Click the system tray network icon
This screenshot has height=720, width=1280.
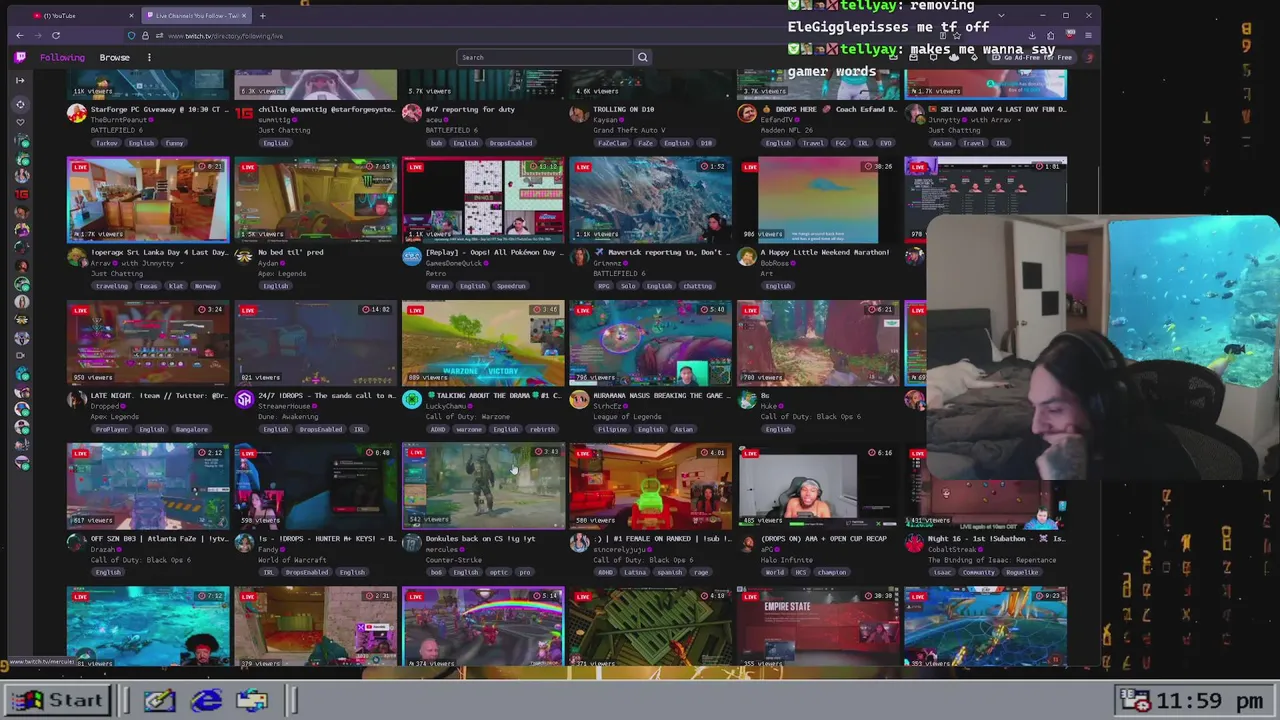(1135, 700)
